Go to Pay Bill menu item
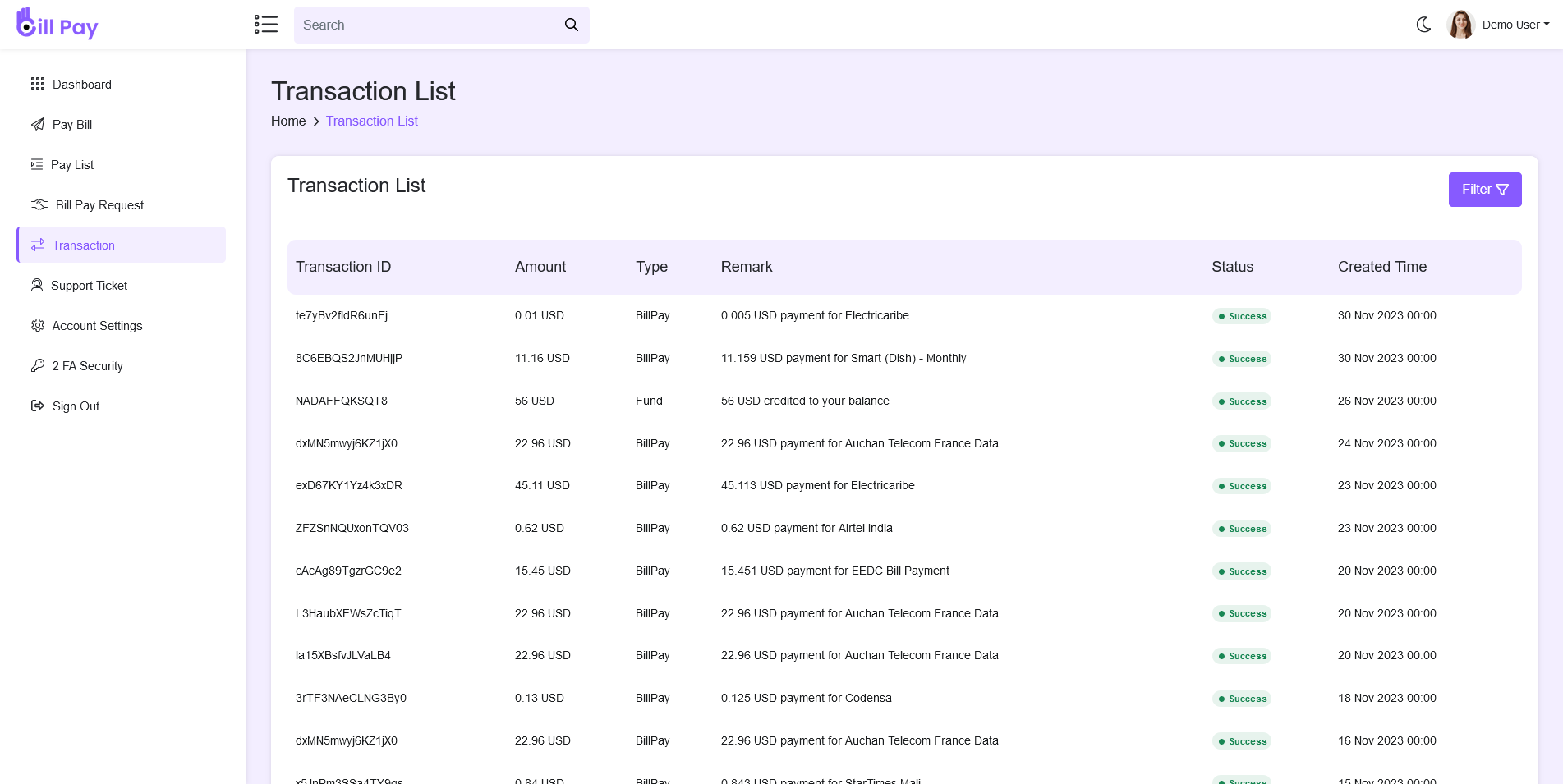 pyautogui.click(x=122, y=124)
